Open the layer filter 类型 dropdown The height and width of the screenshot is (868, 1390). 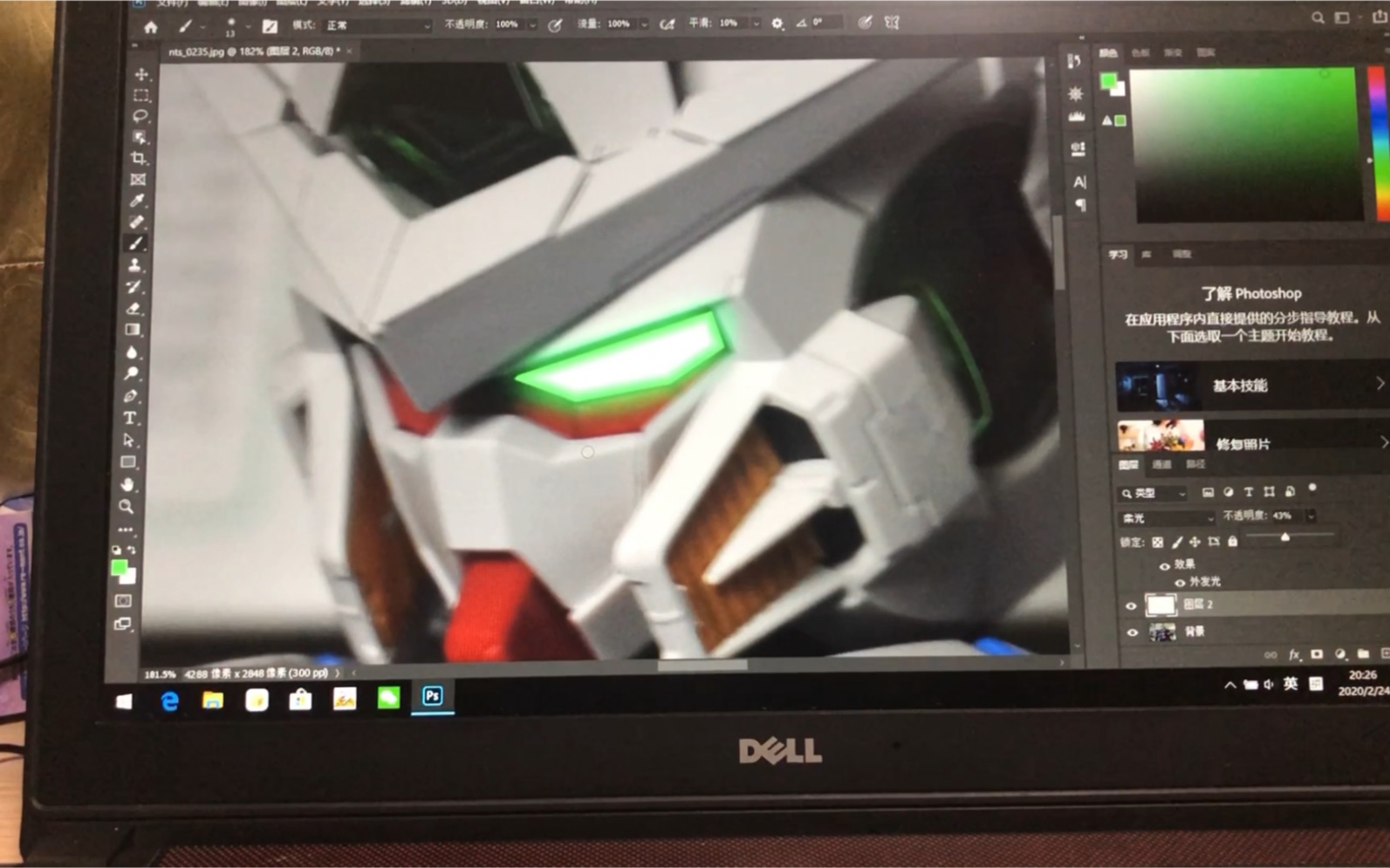[1154, 493]
